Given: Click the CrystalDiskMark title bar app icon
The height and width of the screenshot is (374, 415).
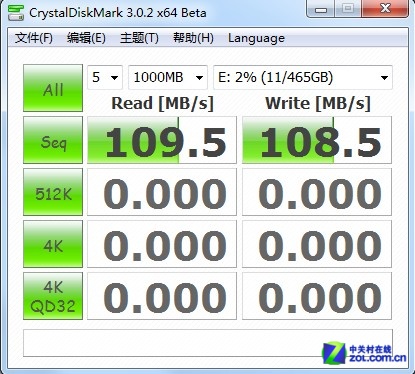Looking at the screenshot, I should [x=16, y=13].
